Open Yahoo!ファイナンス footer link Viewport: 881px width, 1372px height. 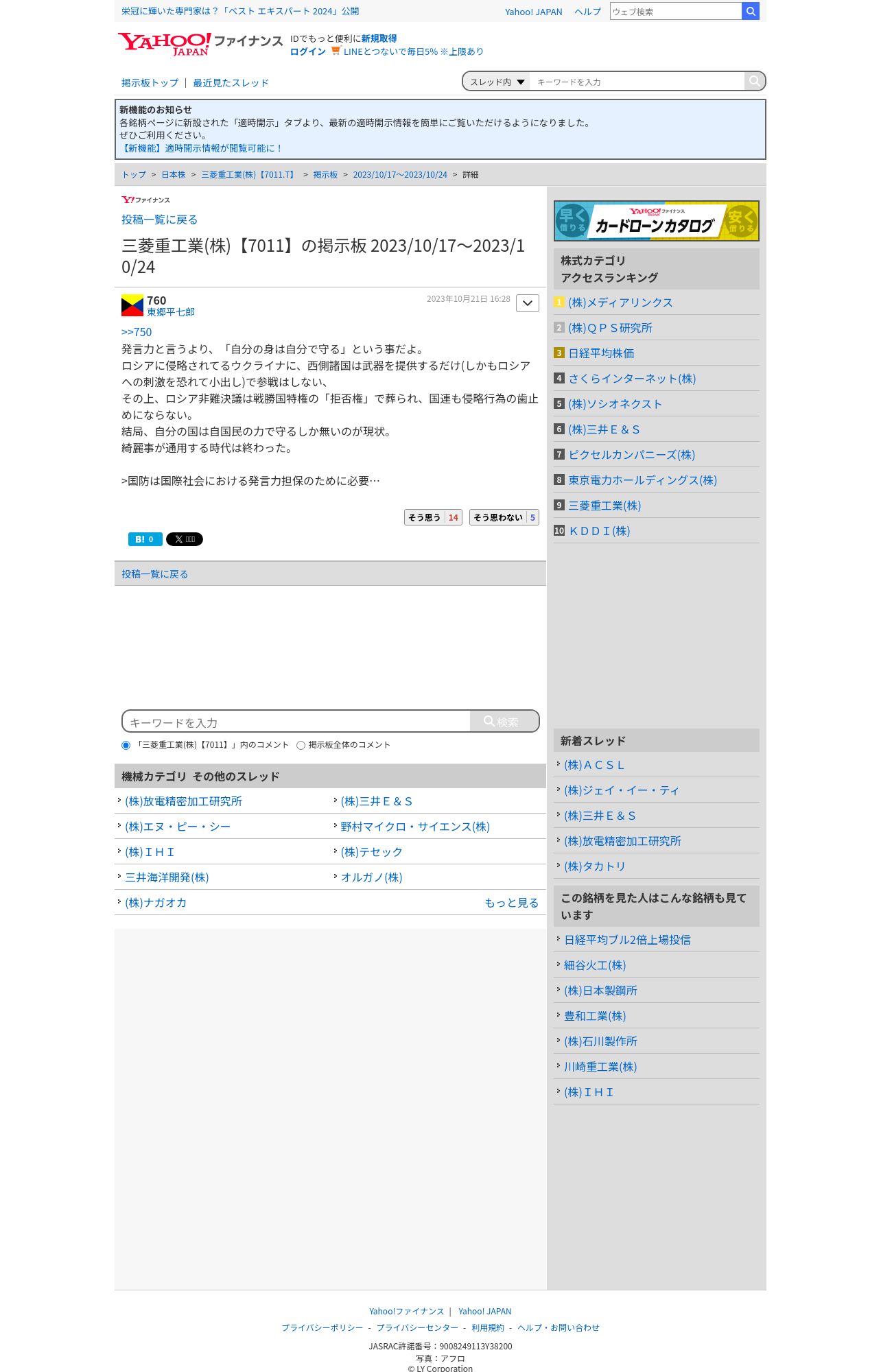click(x=406, y=1311)
